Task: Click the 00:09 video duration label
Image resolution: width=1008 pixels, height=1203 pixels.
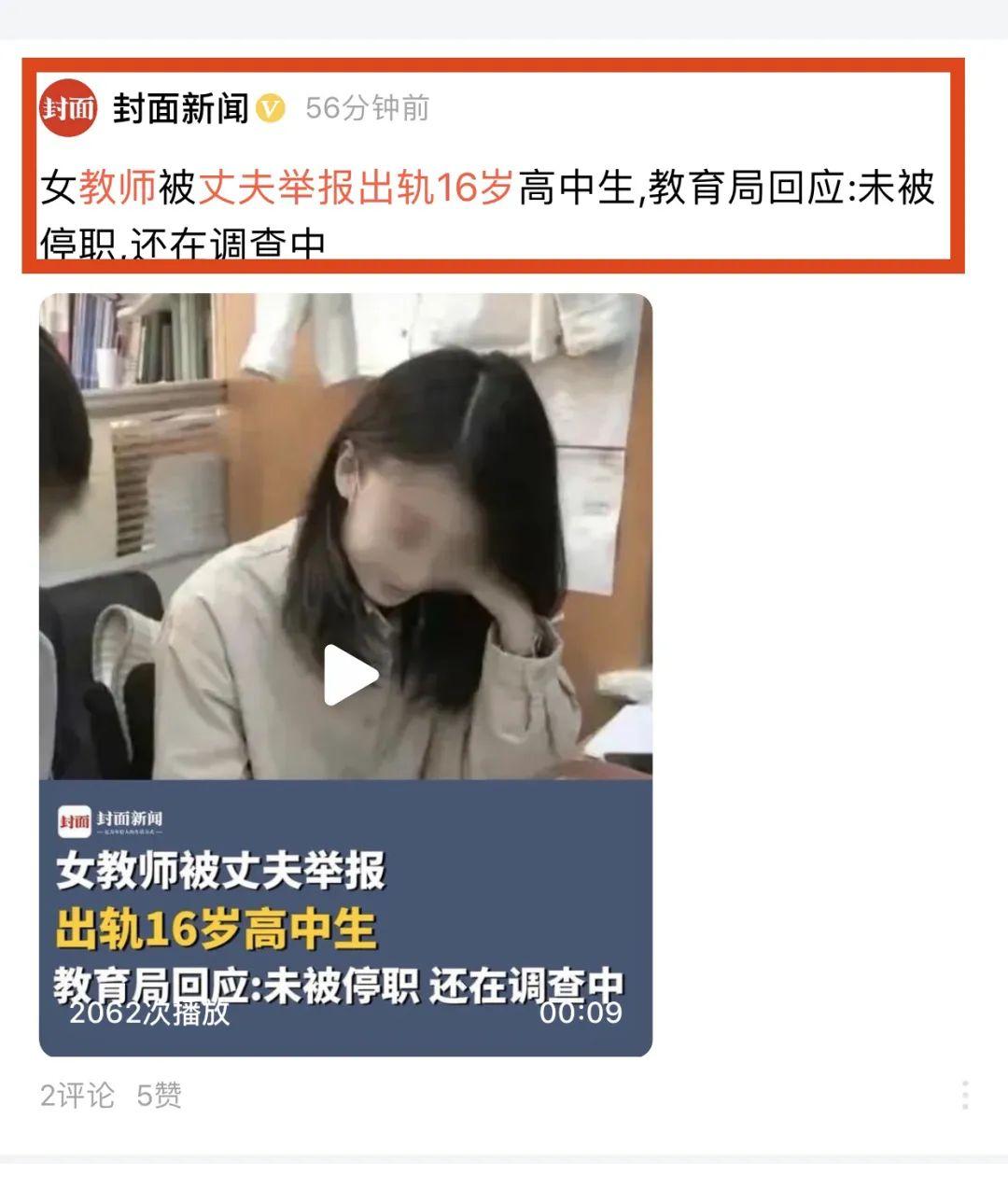Action: (581, 1013)
